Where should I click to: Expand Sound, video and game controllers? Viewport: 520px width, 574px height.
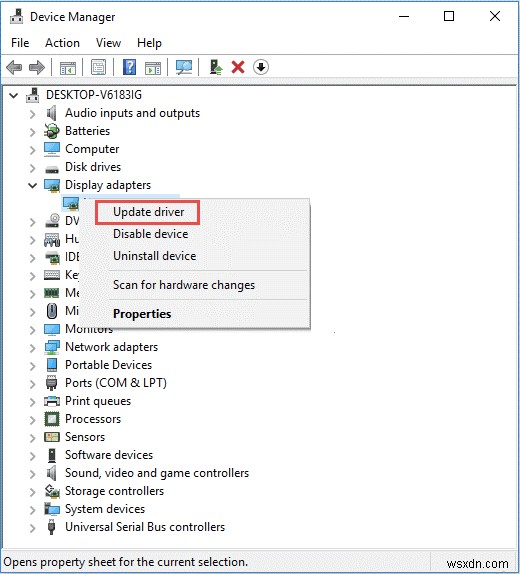point(33,474)
